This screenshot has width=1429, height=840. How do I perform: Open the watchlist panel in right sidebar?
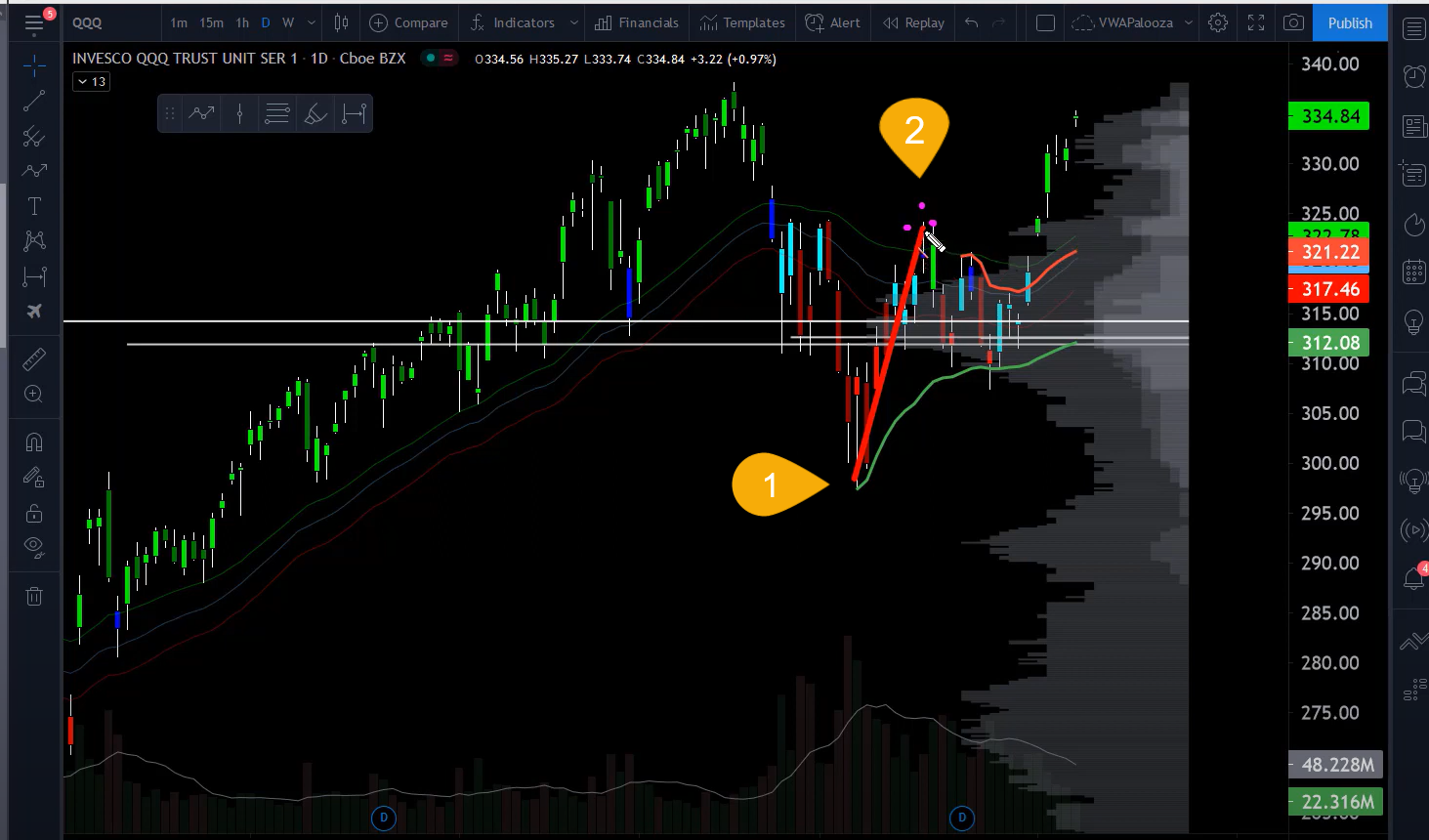coord(1413,29)
